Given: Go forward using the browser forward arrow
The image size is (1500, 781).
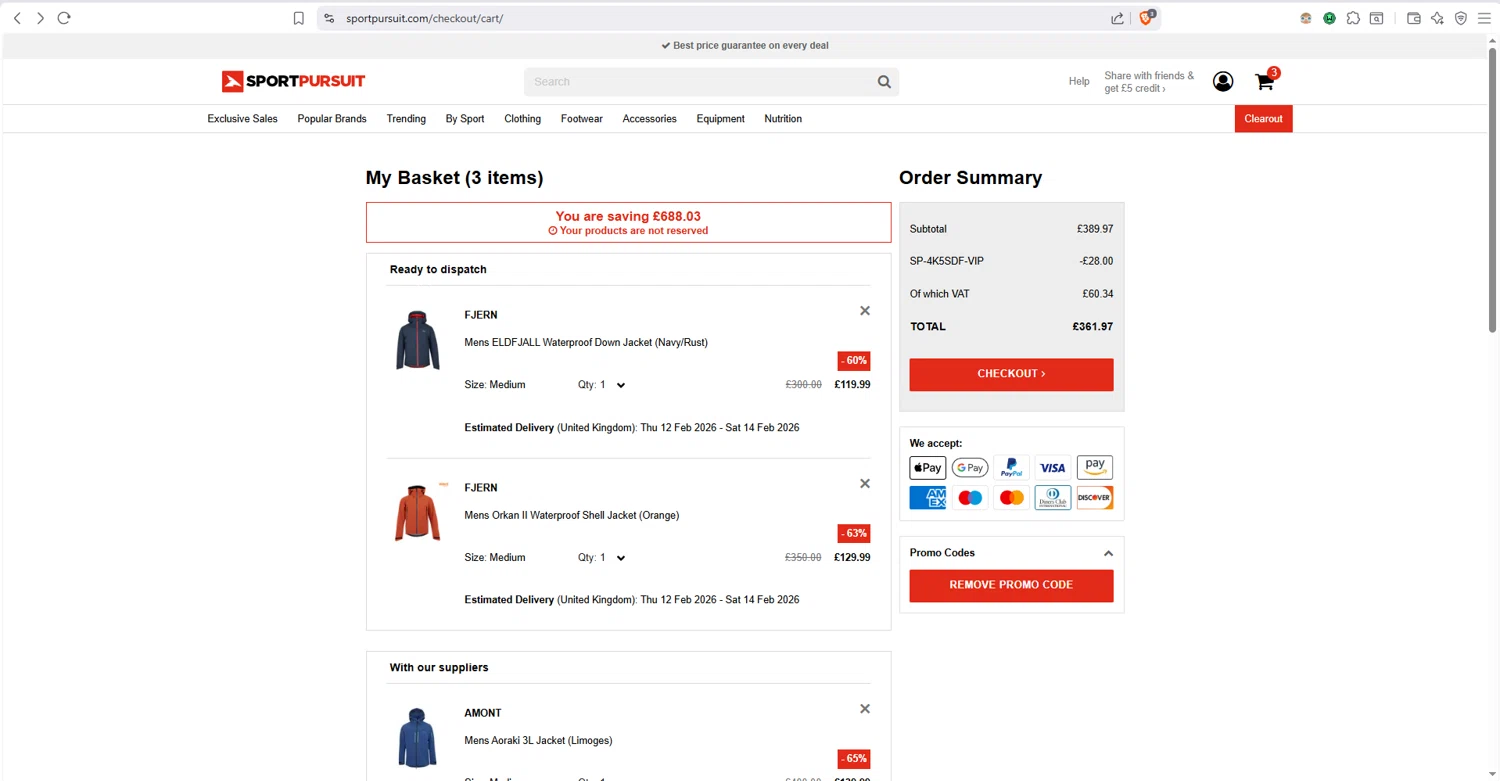Looking at the screenshot, I should click(x=40, y=18).
